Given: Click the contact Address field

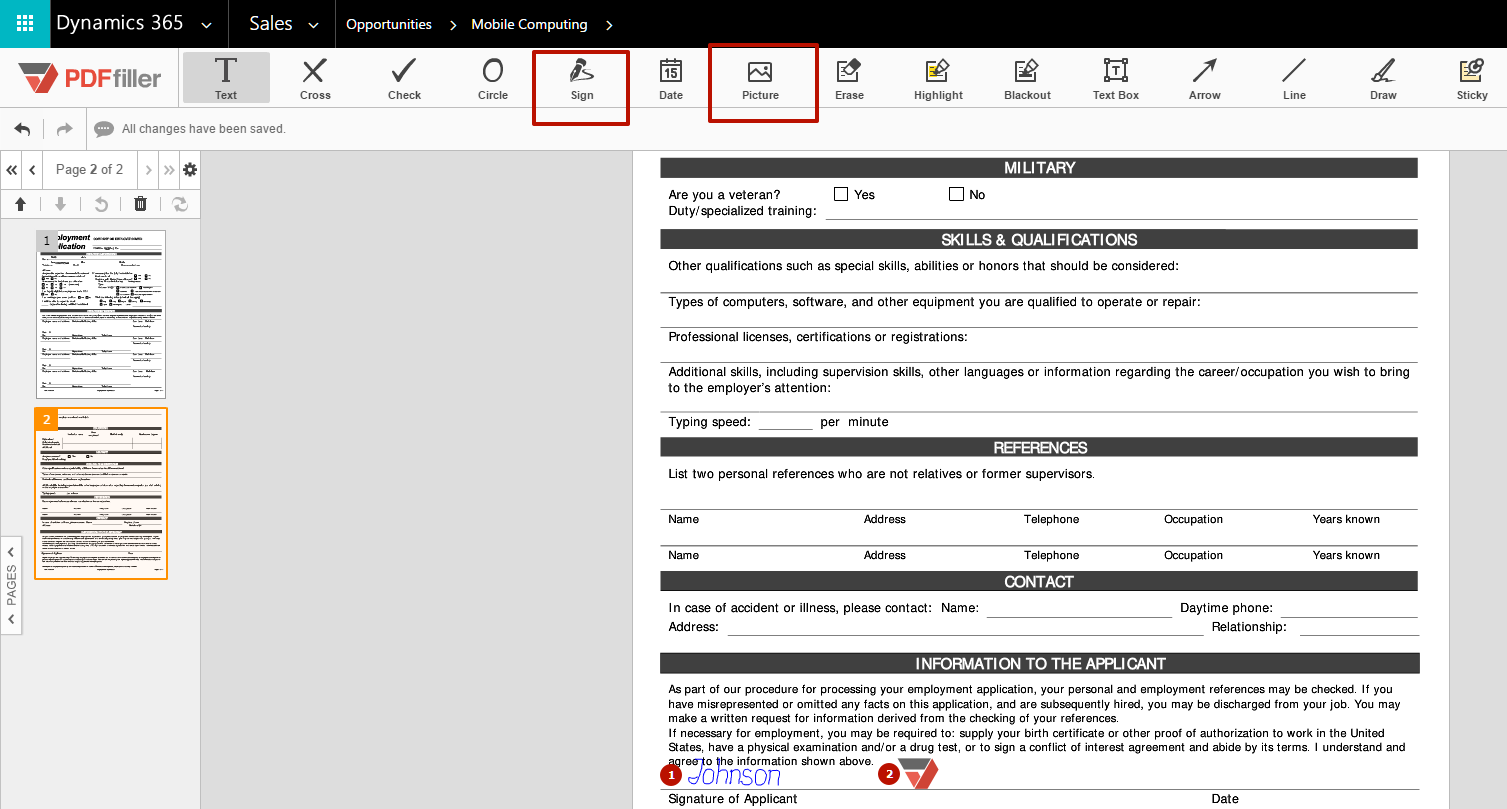Looking at the screenshot, I should (965, 627).
